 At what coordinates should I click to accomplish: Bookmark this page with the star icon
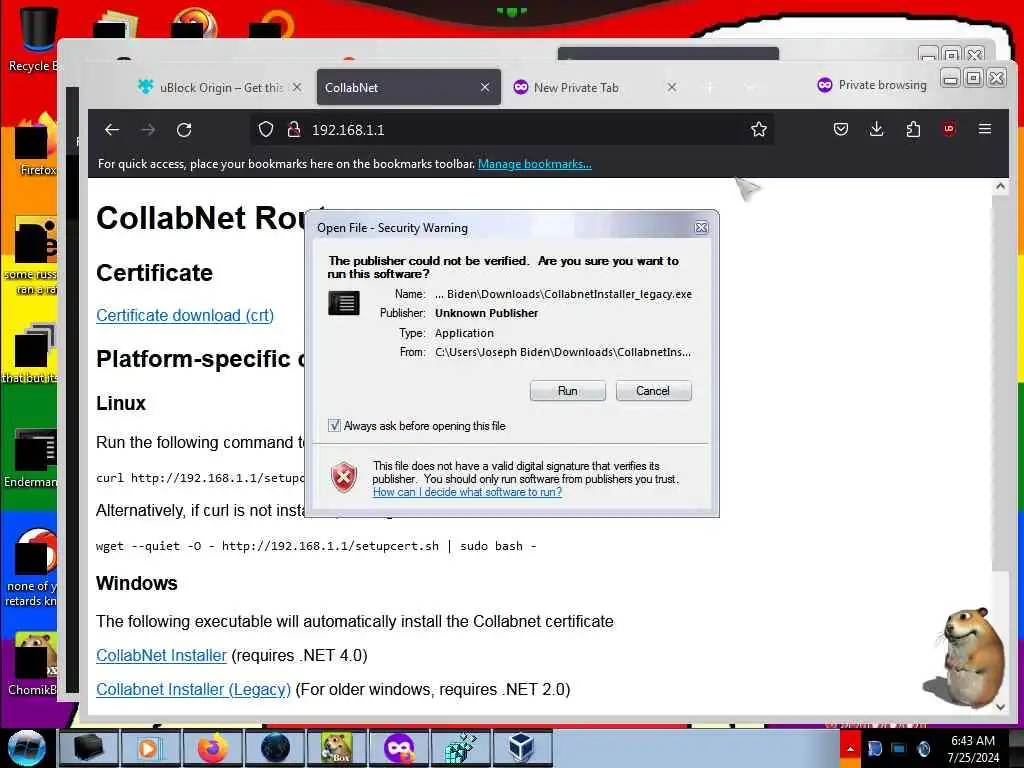[x=758, y=129]
